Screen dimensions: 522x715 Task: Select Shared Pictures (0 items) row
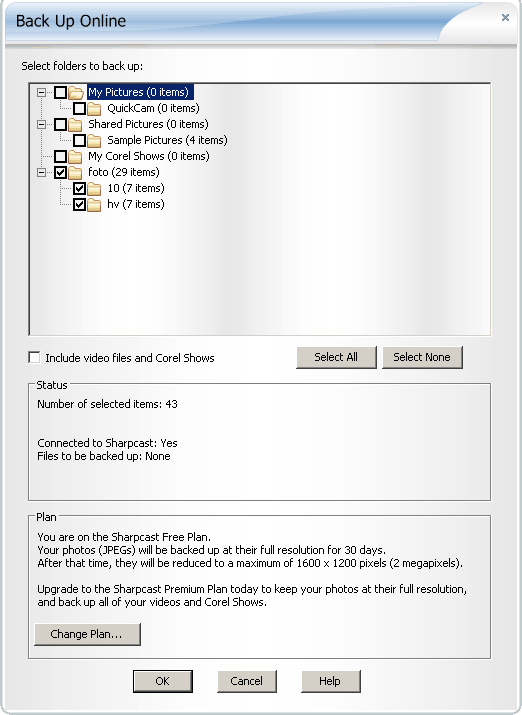coord(148,124)
